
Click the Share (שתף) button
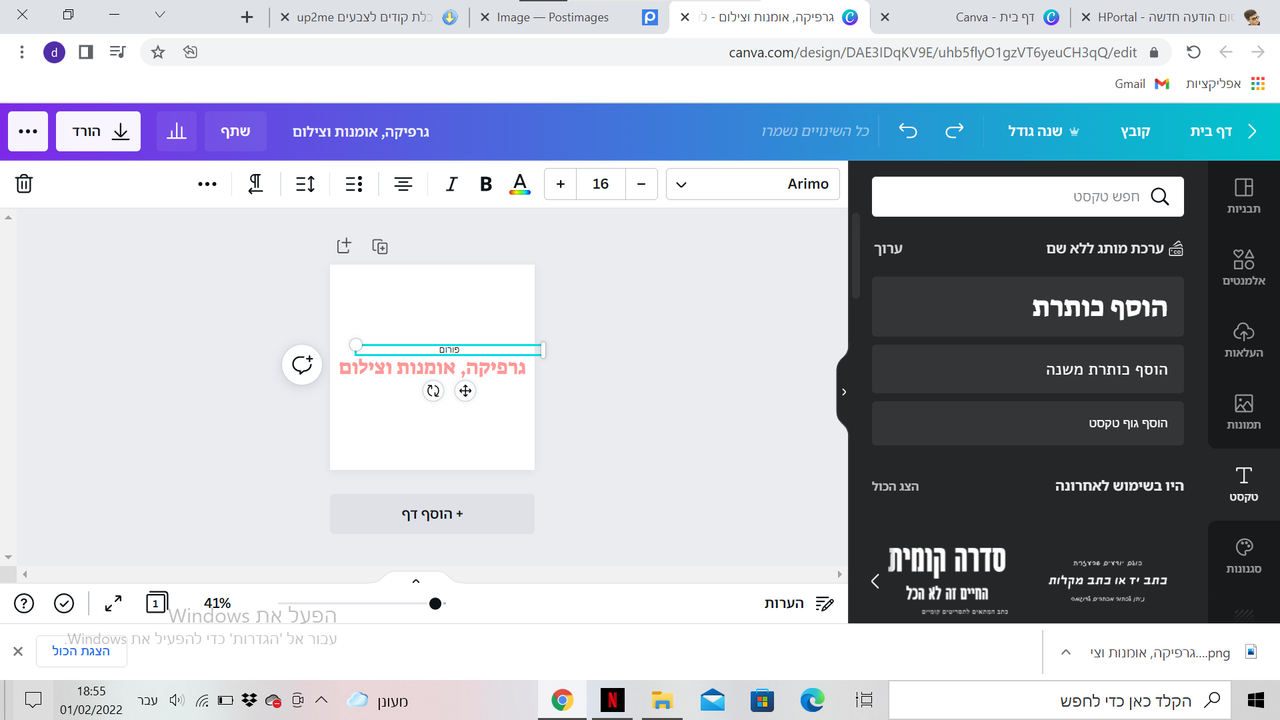[x=236, y=131]
